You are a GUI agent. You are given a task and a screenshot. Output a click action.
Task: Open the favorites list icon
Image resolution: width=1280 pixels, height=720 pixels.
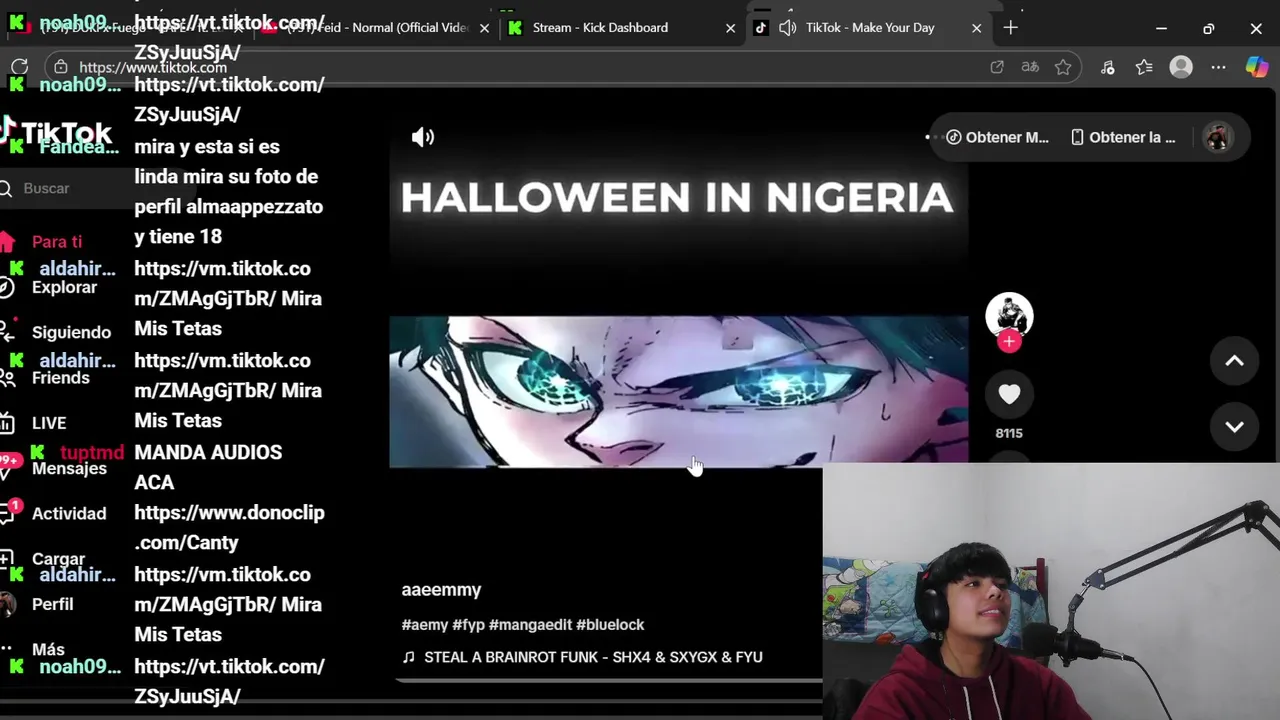point(1144,67)
